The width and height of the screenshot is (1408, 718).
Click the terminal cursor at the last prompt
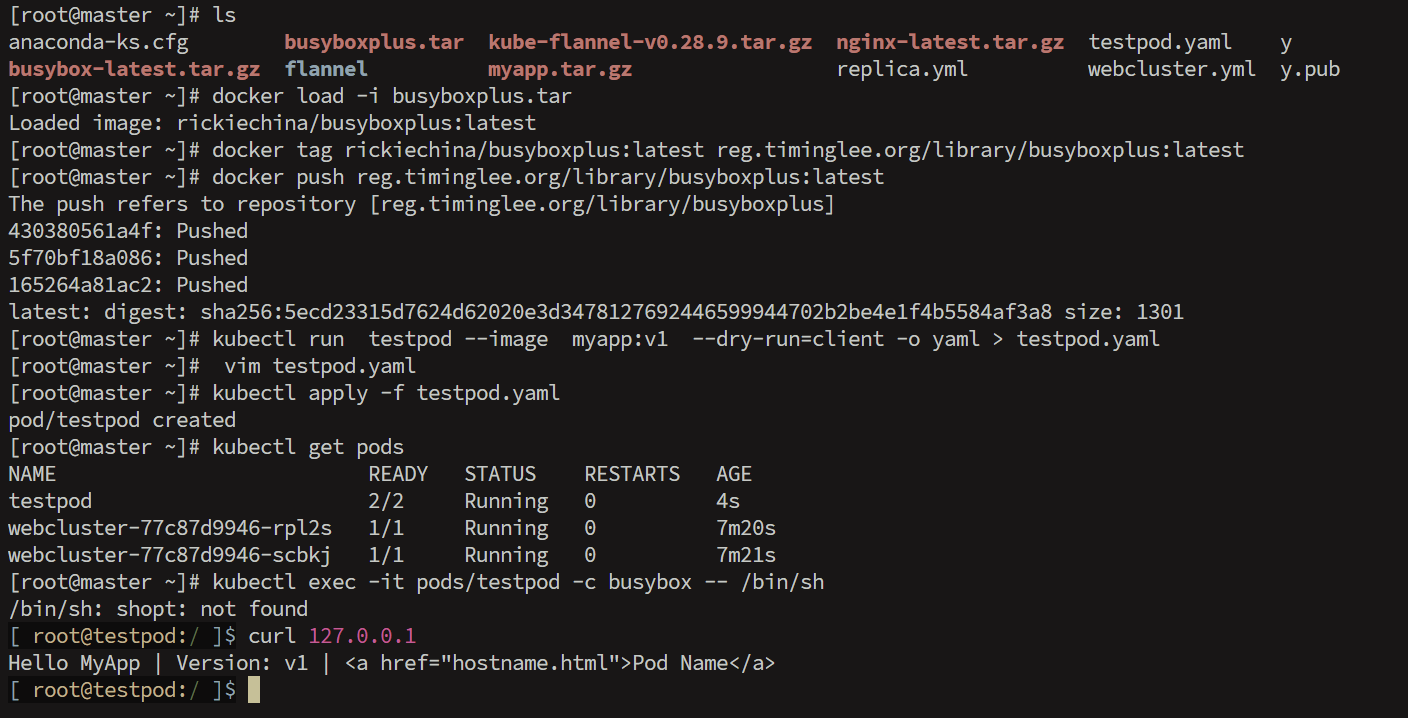pos(254,690)
